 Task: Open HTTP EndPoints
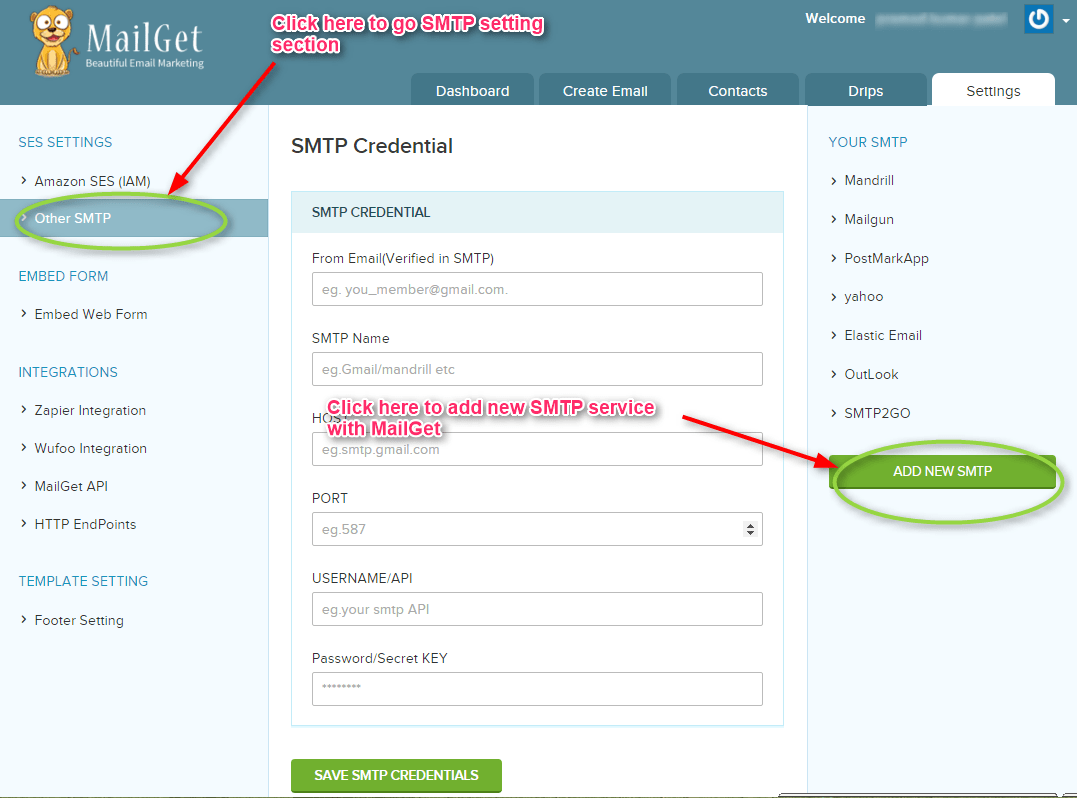pos(85,525)
